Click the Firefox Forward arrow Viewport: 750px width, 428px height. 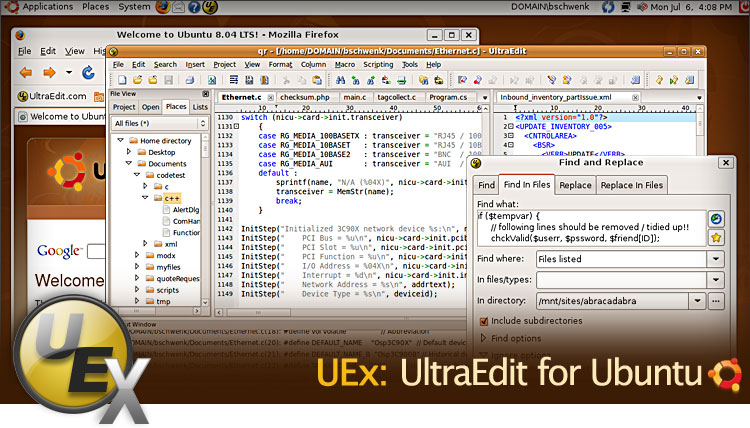coord(49,72)
